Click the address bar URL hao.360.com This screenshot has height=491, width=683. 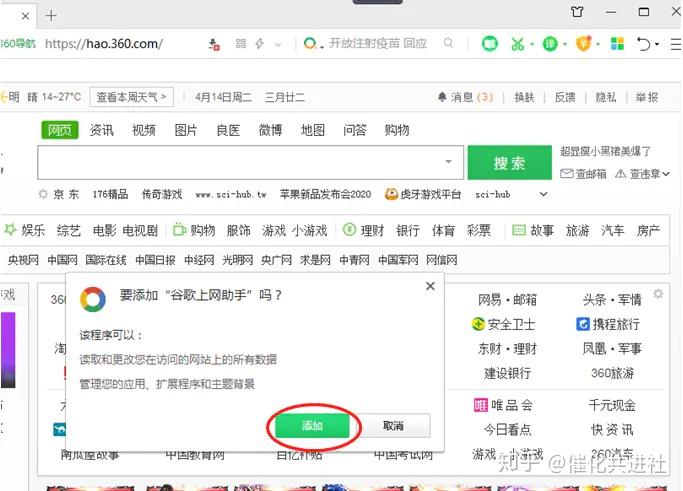(x=104, y=44)
